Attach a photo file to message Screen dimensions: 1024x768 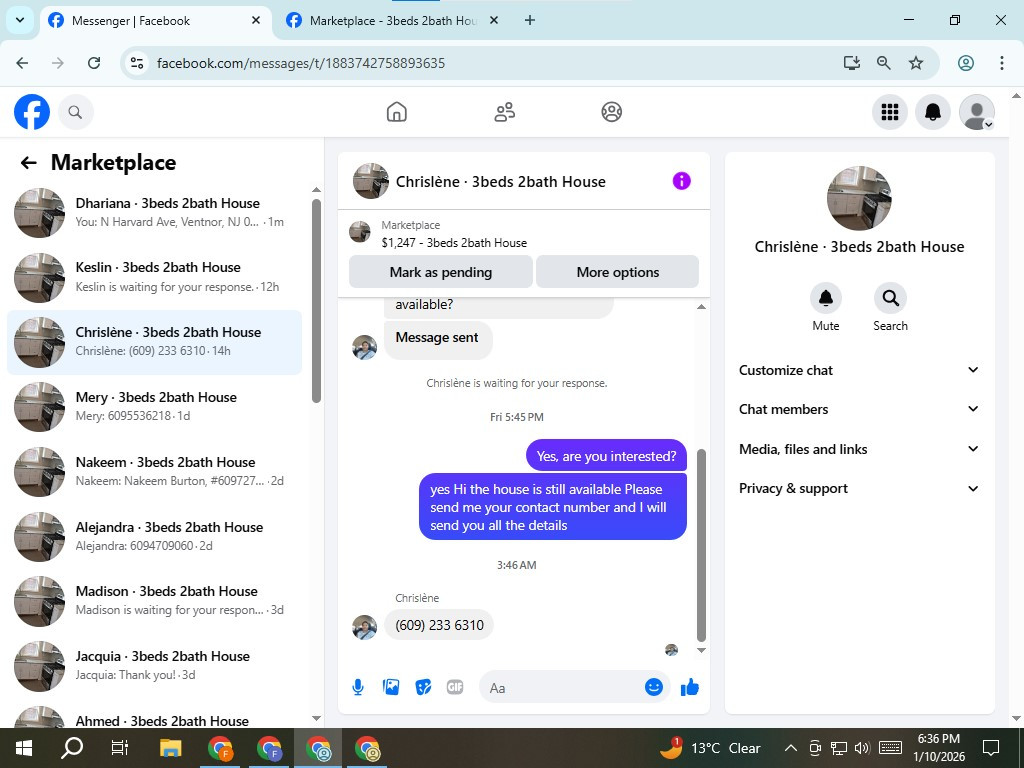tap(391, 687)
